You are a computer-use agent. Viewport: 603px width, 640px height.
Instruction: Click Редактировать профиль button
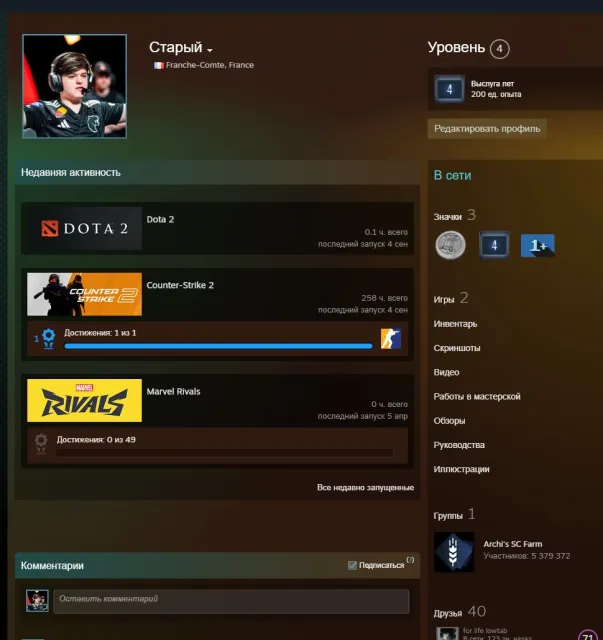pos(487,129)
